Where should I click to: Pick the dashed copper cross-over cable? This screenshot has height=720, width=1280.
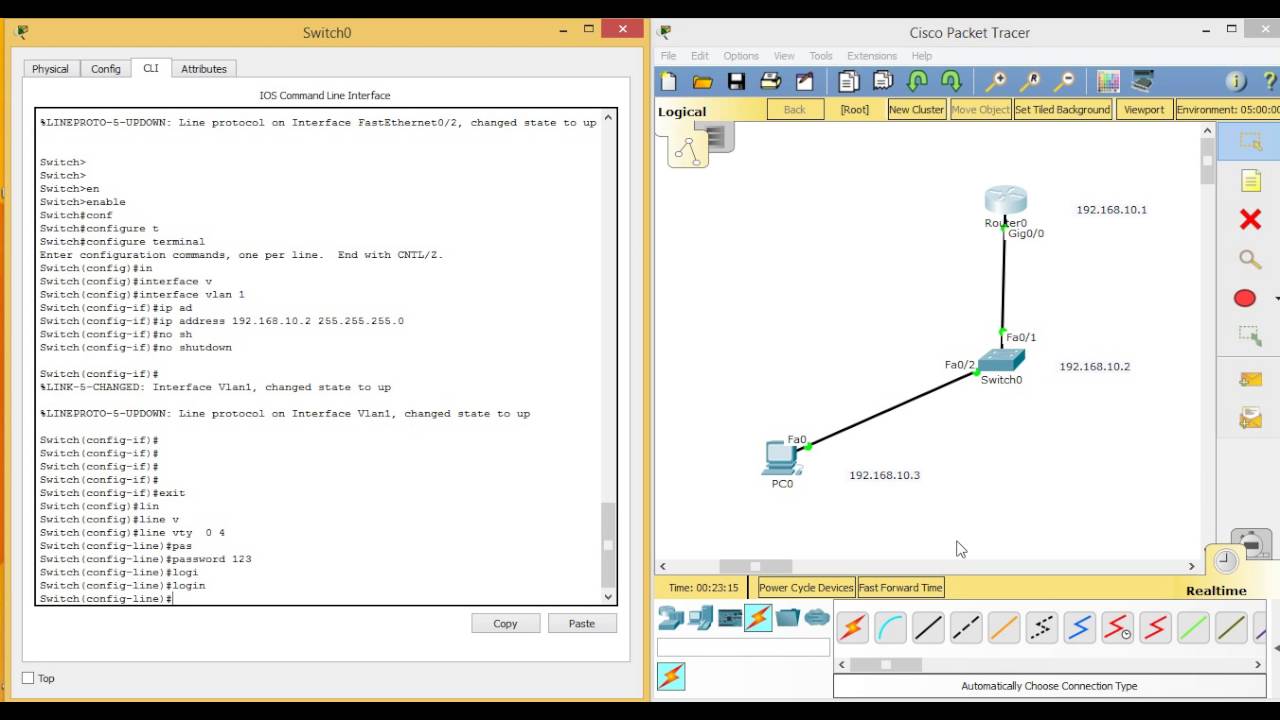[x=966, y=628]
